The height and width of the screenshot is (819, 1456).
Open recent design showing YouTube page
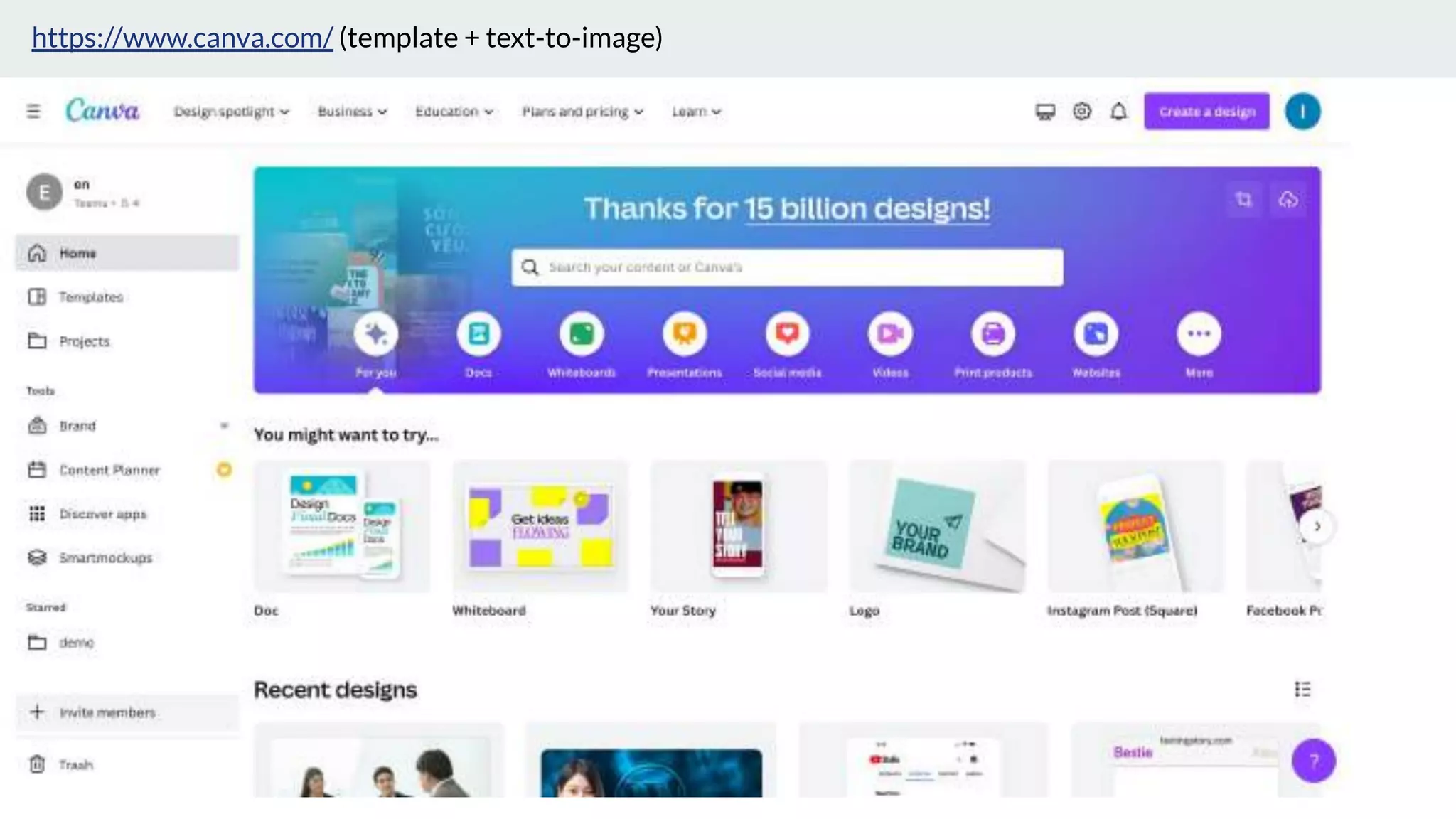(924, 760)
